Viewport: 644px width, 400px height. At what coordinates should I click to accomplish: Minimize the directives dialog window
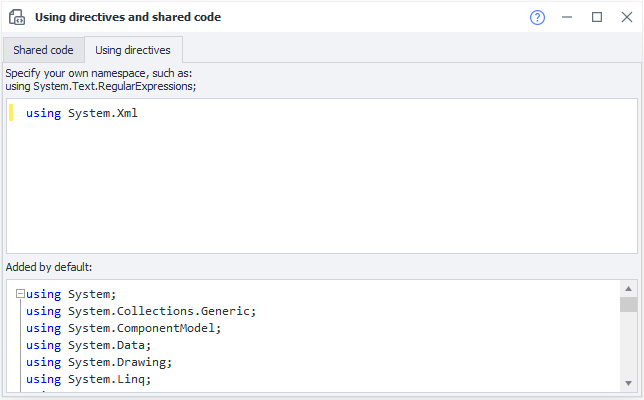[567, 17]
